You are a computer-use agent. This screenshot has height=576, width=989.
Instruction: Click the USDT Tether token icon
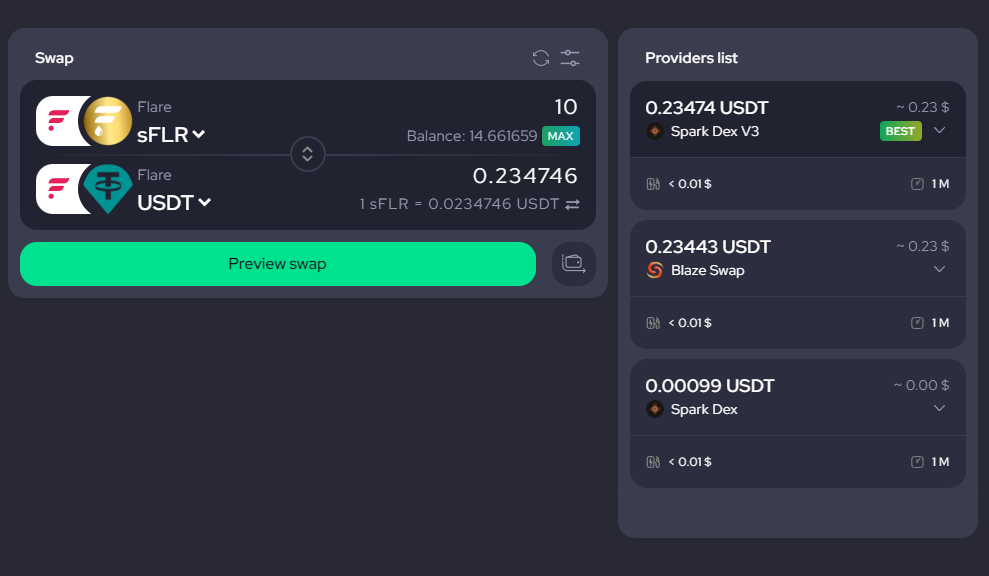tap(108, 189)
